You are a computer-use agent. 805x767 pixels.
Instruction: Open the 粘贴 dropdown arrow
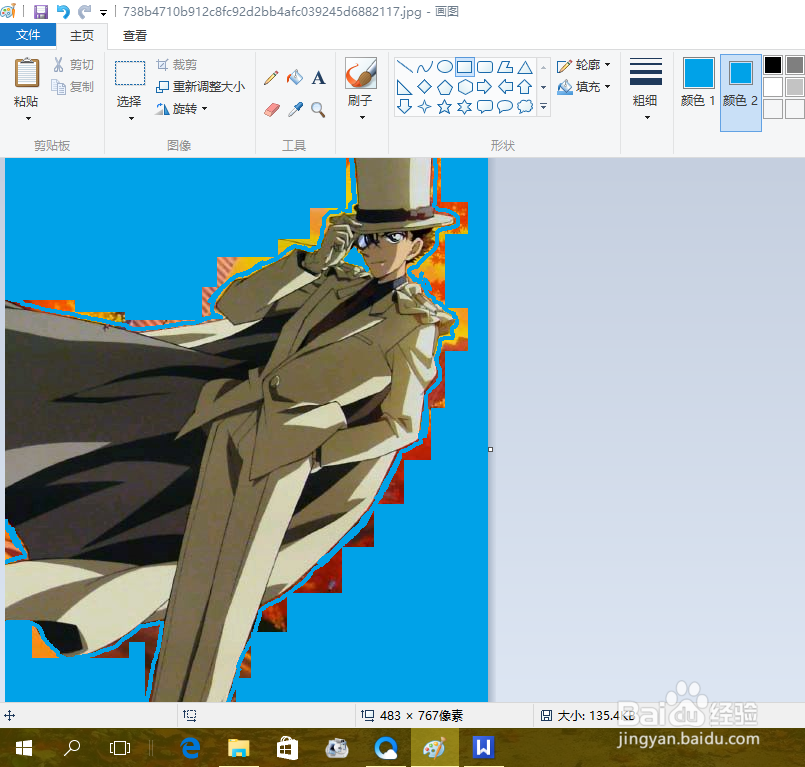click(28, 119)
